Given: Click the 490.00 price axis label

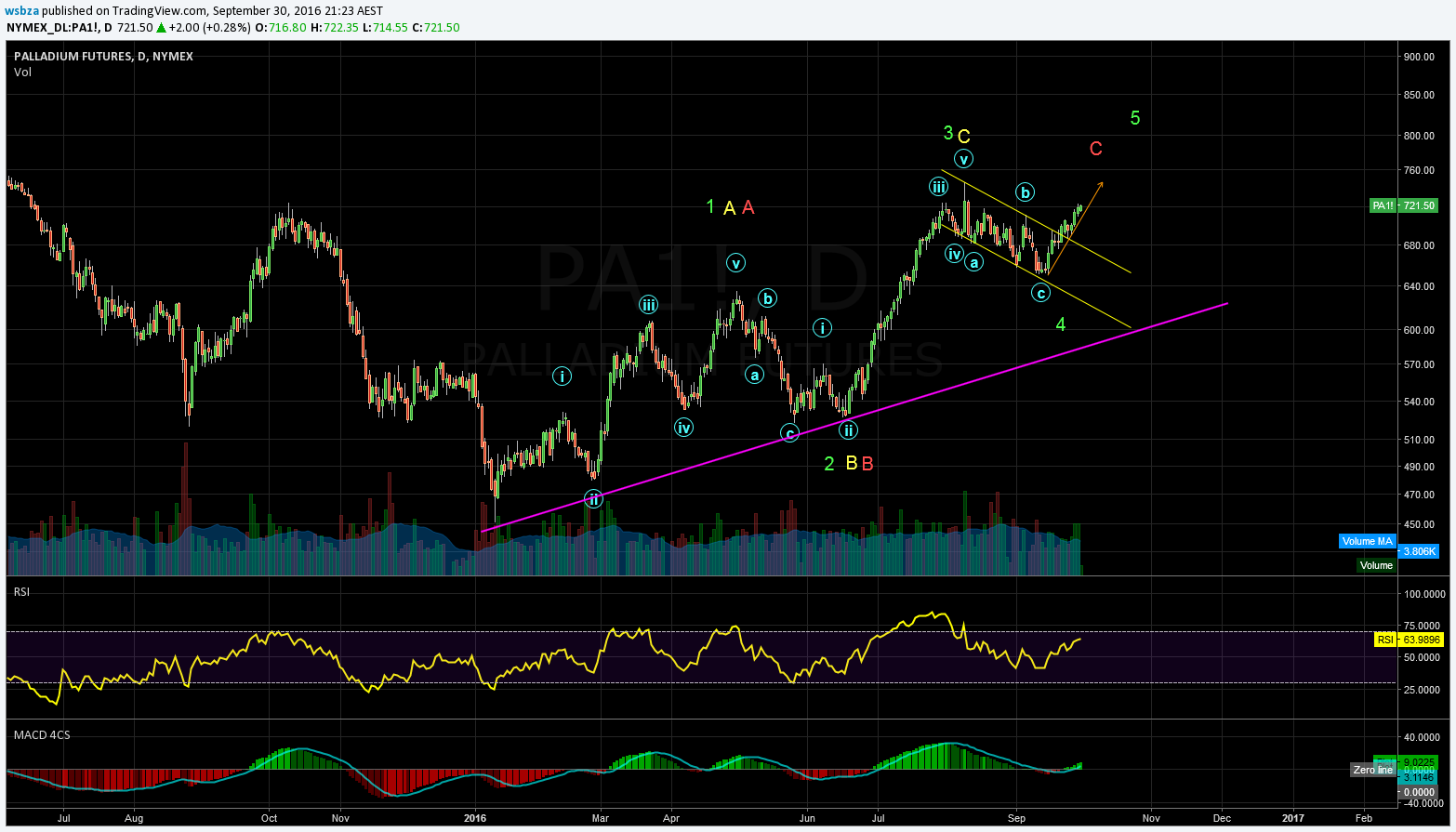Looking at the screenshot, I should (x=1419, y=467).
